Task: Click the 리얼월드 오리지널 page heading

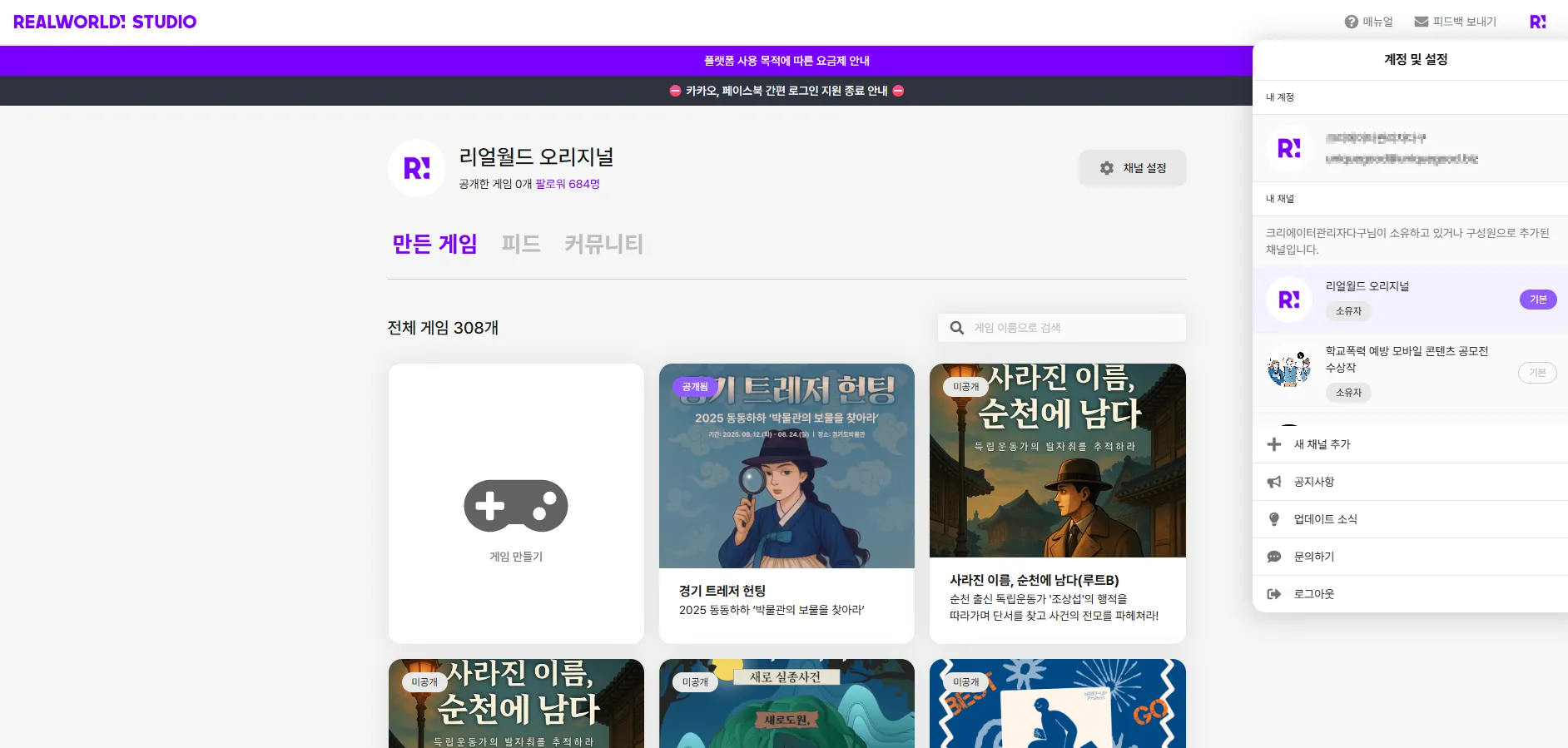Action: [536, 156]
